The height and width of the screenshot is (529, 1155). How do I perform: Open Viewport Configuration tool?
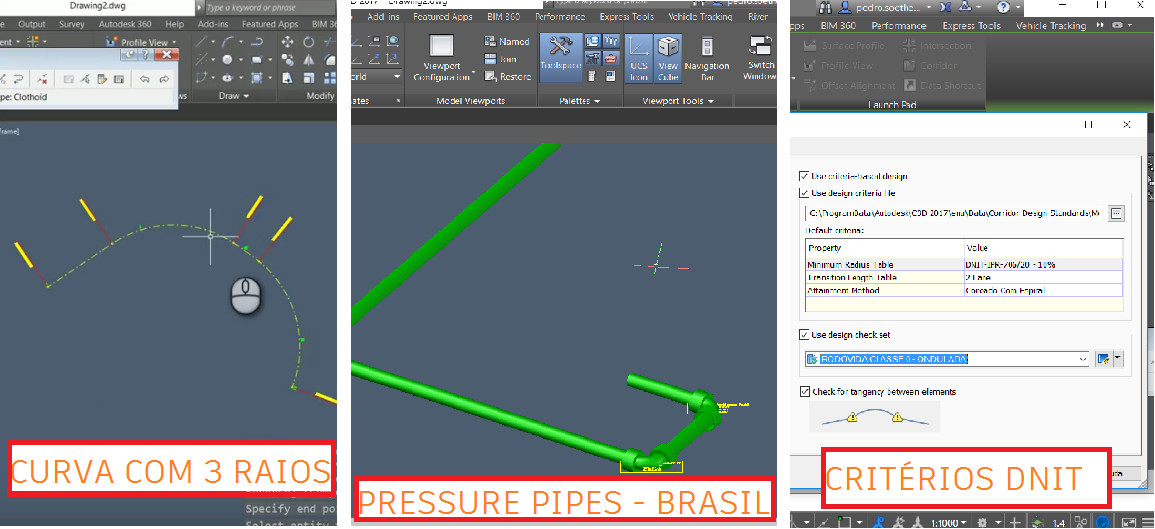pos(442,57)
